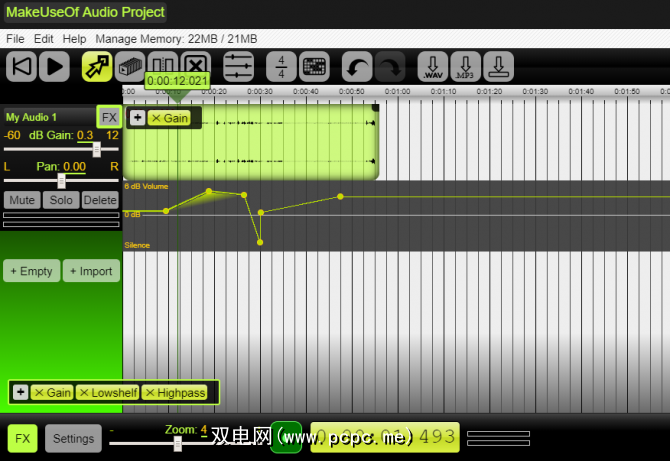Start playback with the play button
Screen dimensions: 670x461
coord(54,67)
